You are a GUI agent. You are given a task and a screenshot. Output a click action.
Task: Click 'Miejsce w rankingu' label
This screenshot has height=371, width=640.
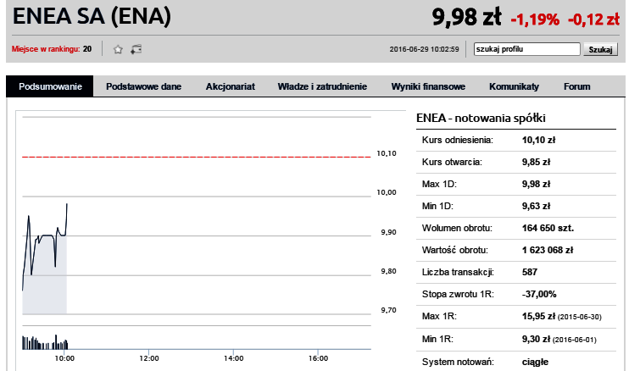coord(45,49)
